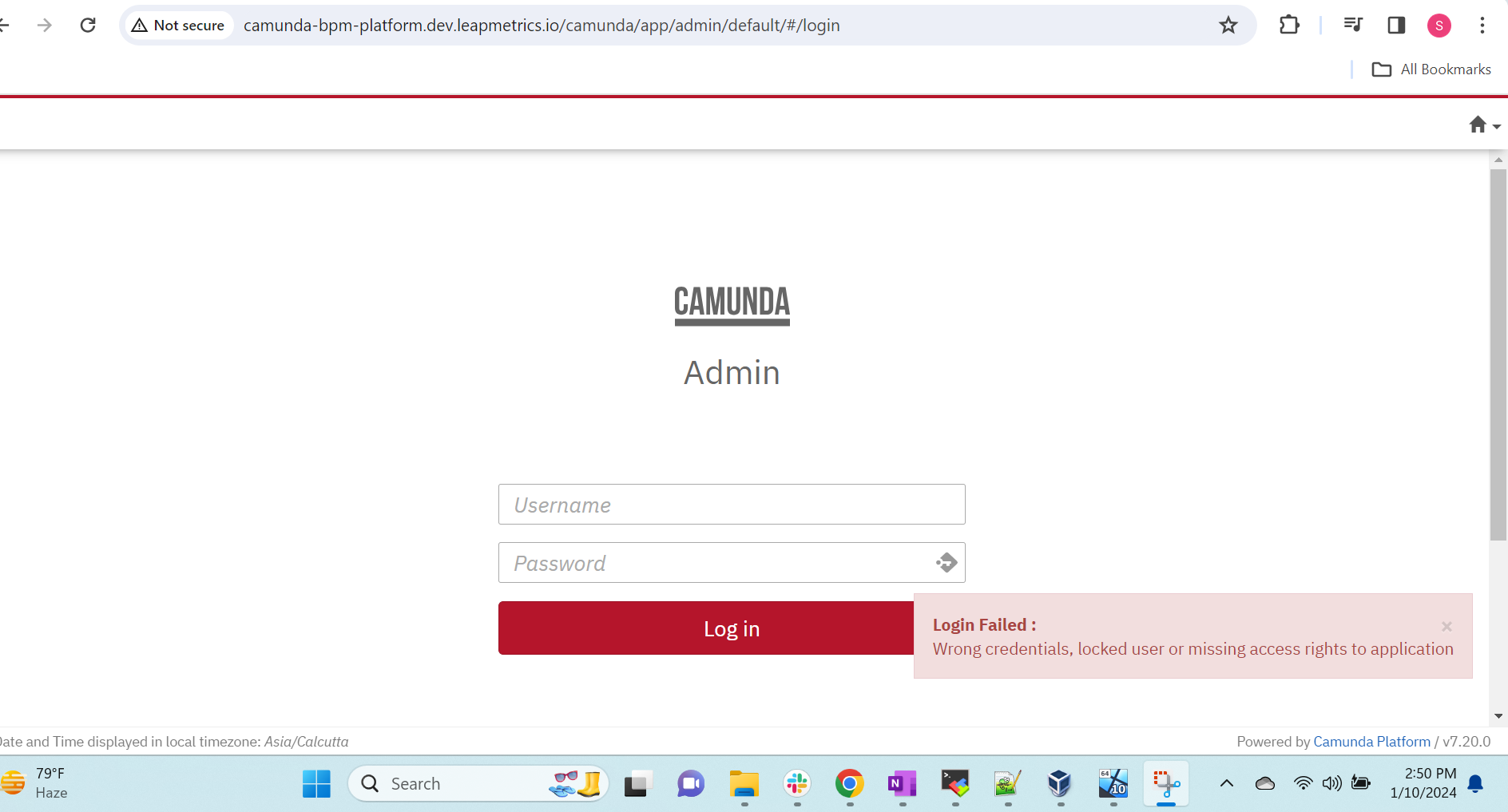The width and height of the screenshot is (1508, 812).
Task: Open the Chrome three-dot menu
Action: [1482, 25]
